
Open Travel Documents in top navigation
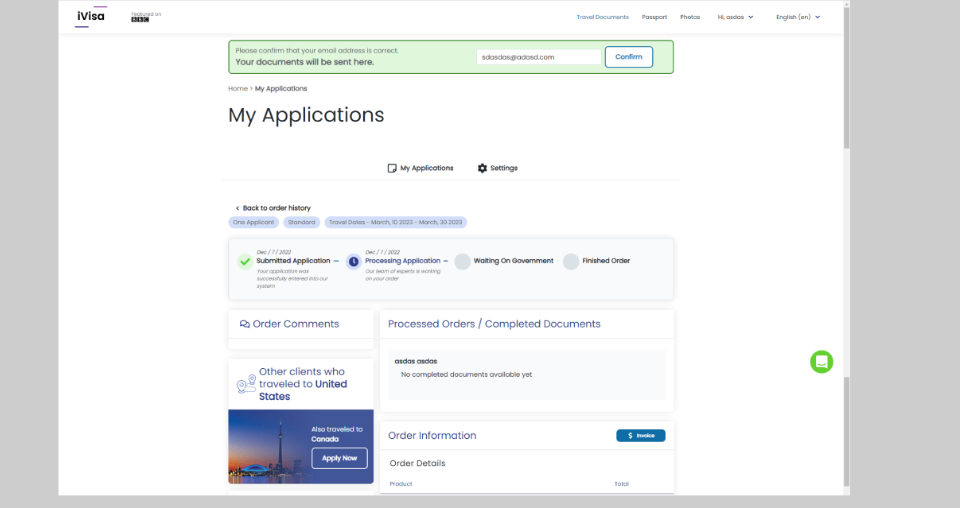click(x=602, y=17)
